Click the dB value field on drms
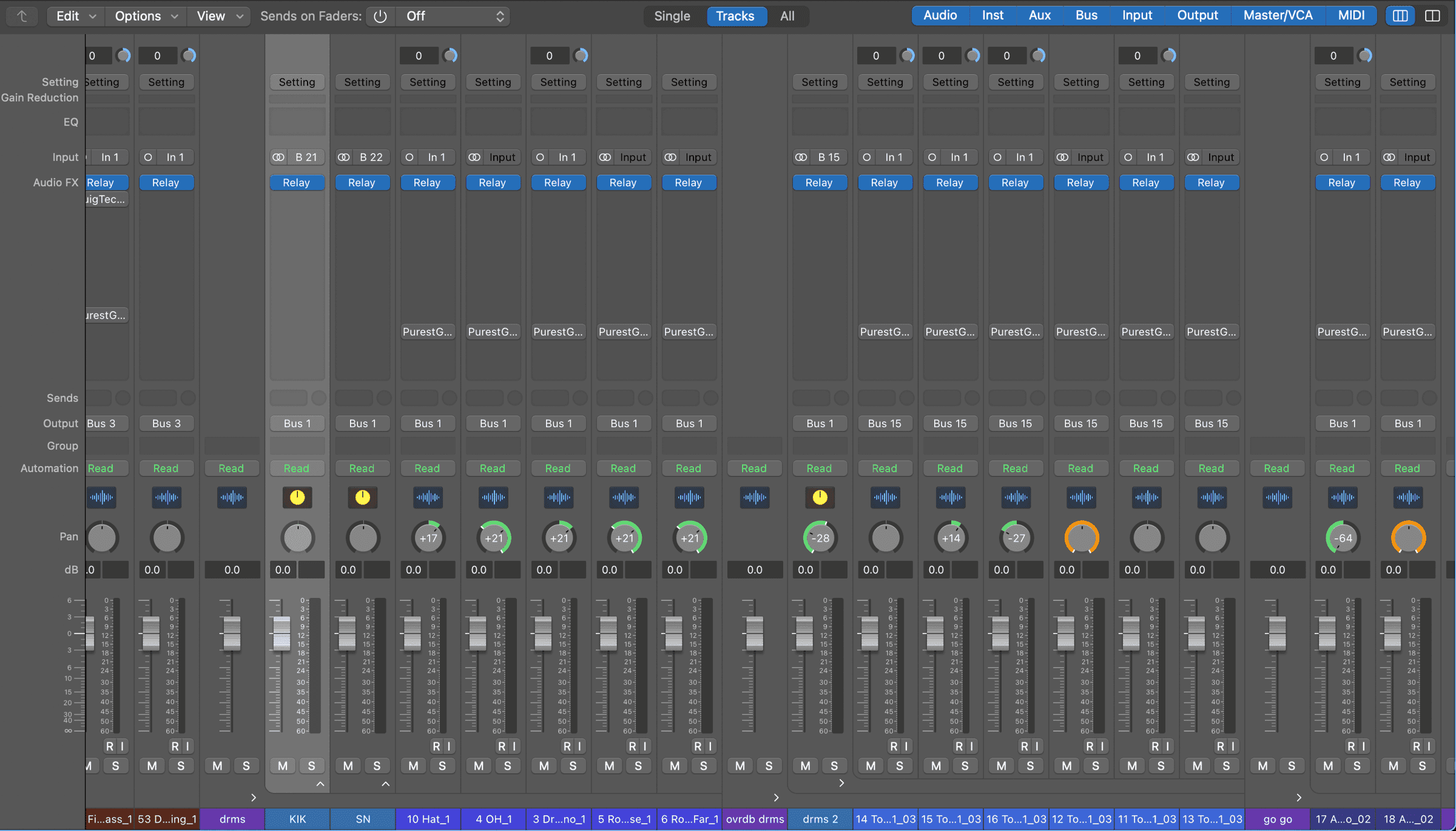This screenshot has width=1456, height=831. click(x=232, y=570)
